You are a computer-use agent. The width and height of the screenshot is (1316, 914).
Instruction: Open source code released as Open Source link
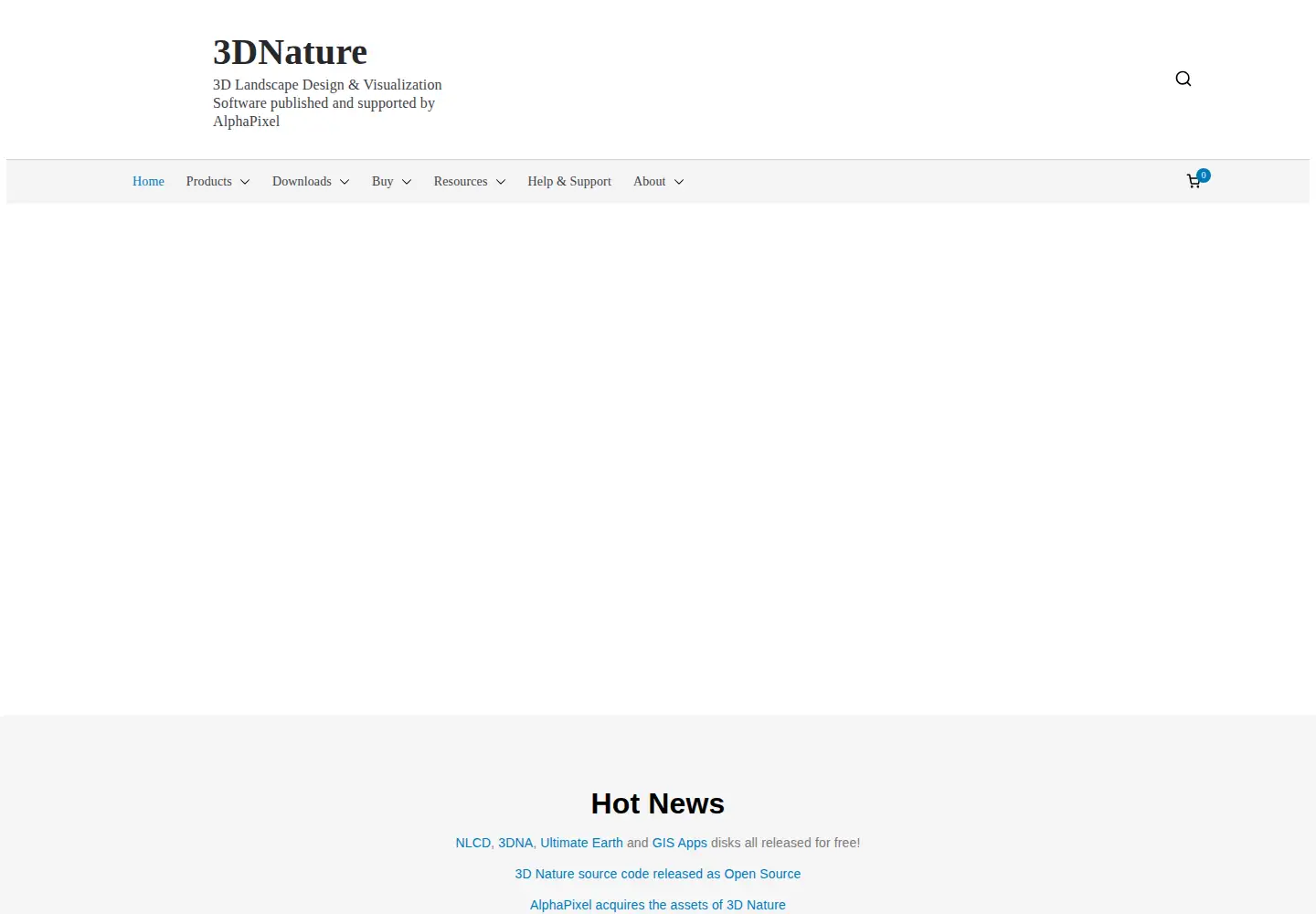pos(658,874)
